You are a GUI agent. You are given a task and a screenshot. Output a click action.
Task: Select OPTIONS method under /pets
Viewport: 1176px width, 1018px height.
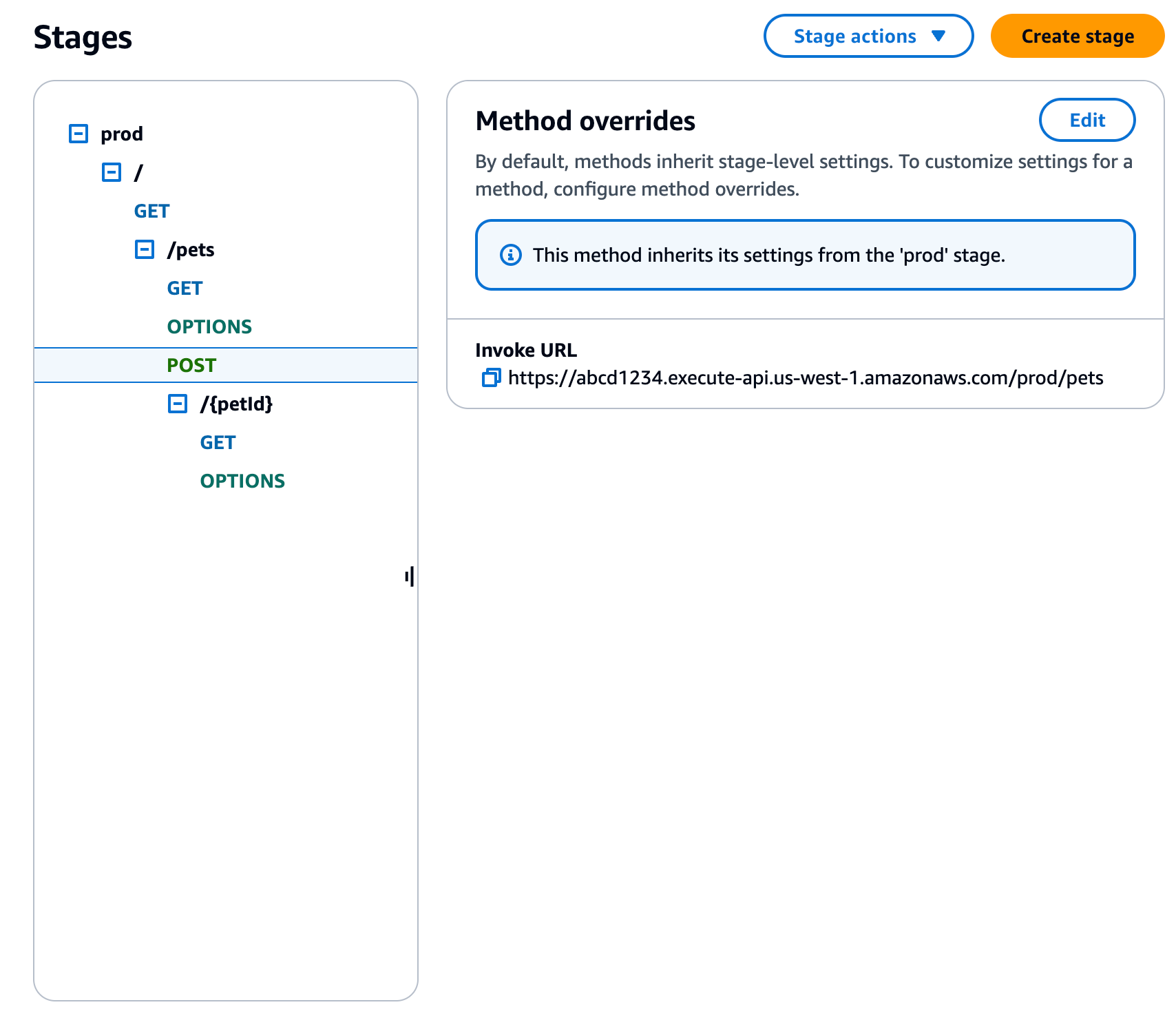point(209,326)
